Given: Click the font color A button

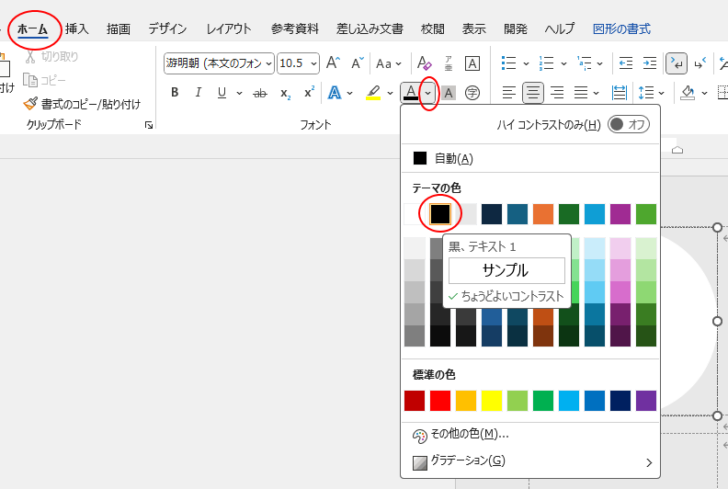Looking at the screenshot, I should [410, 93].
